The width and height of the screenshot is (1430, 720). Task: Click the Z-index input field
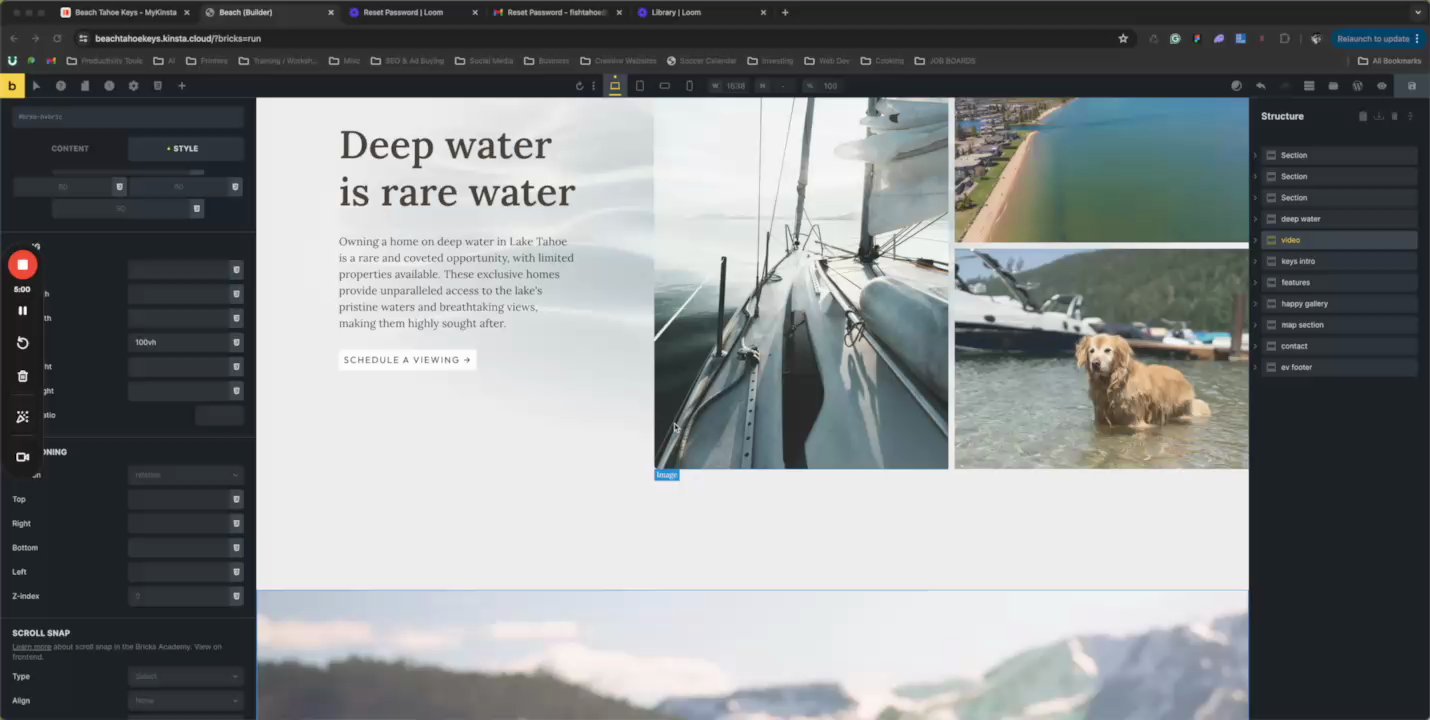coord(178,596)
